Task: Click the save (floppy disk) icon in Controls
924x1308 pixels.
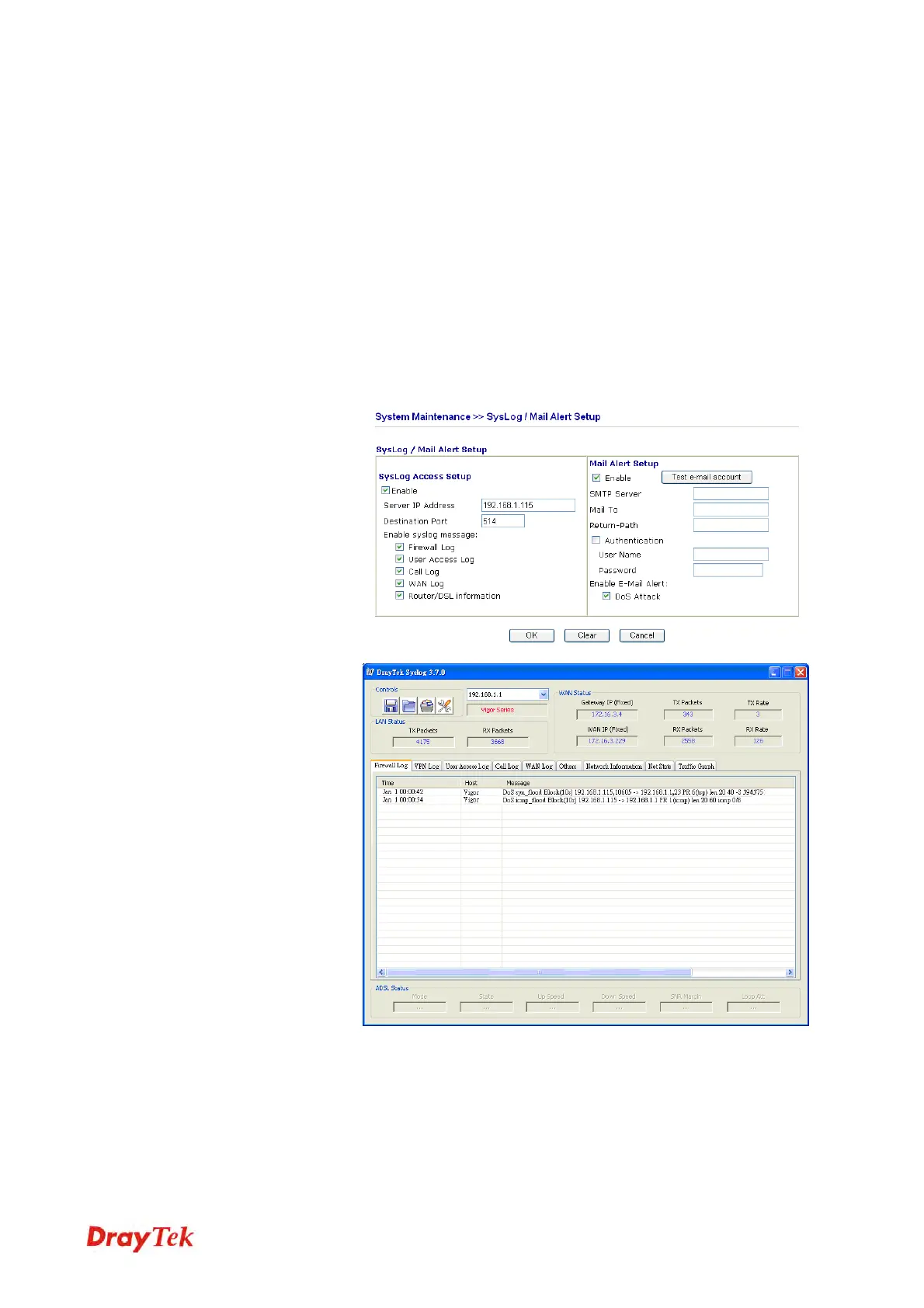Action: coord(391,705)
